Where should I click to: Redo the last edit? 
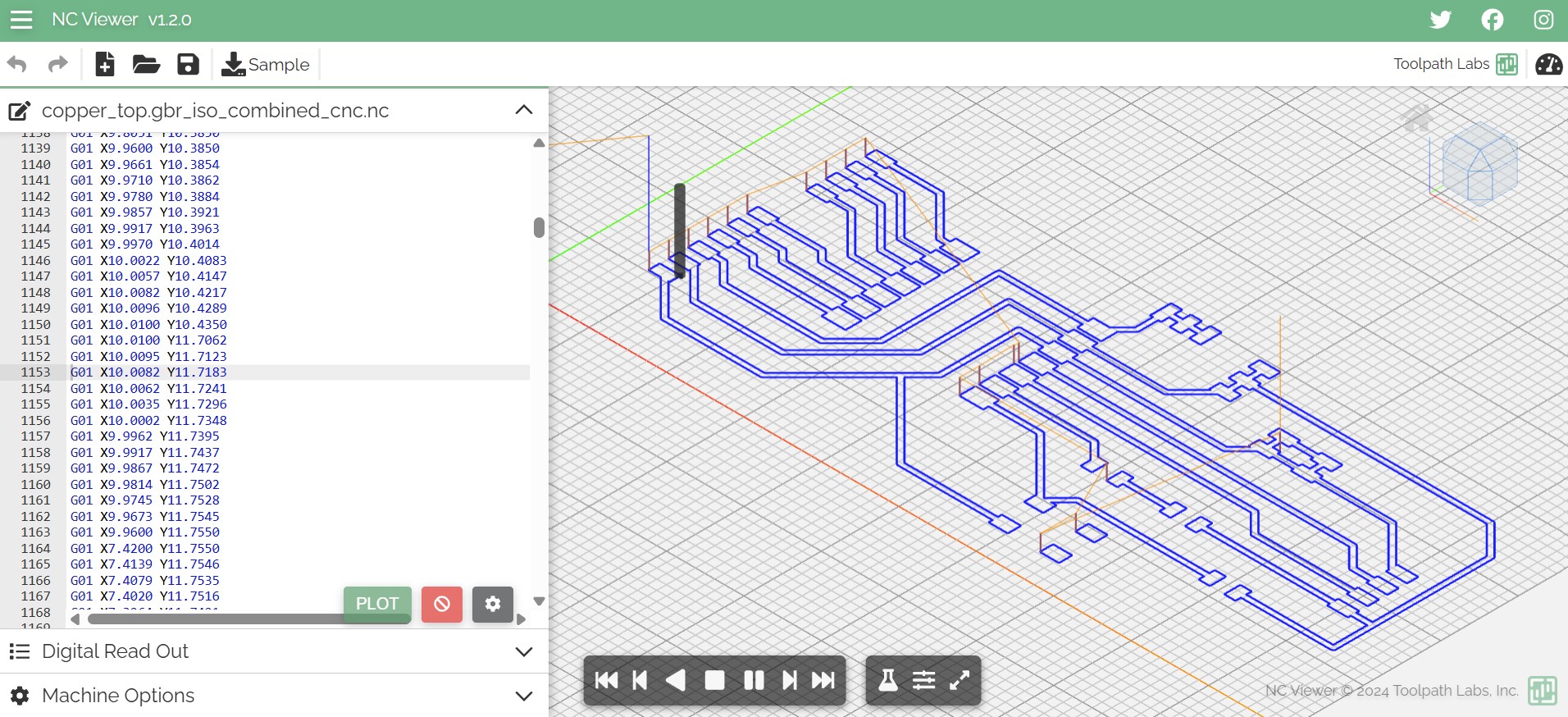[57, 64]
